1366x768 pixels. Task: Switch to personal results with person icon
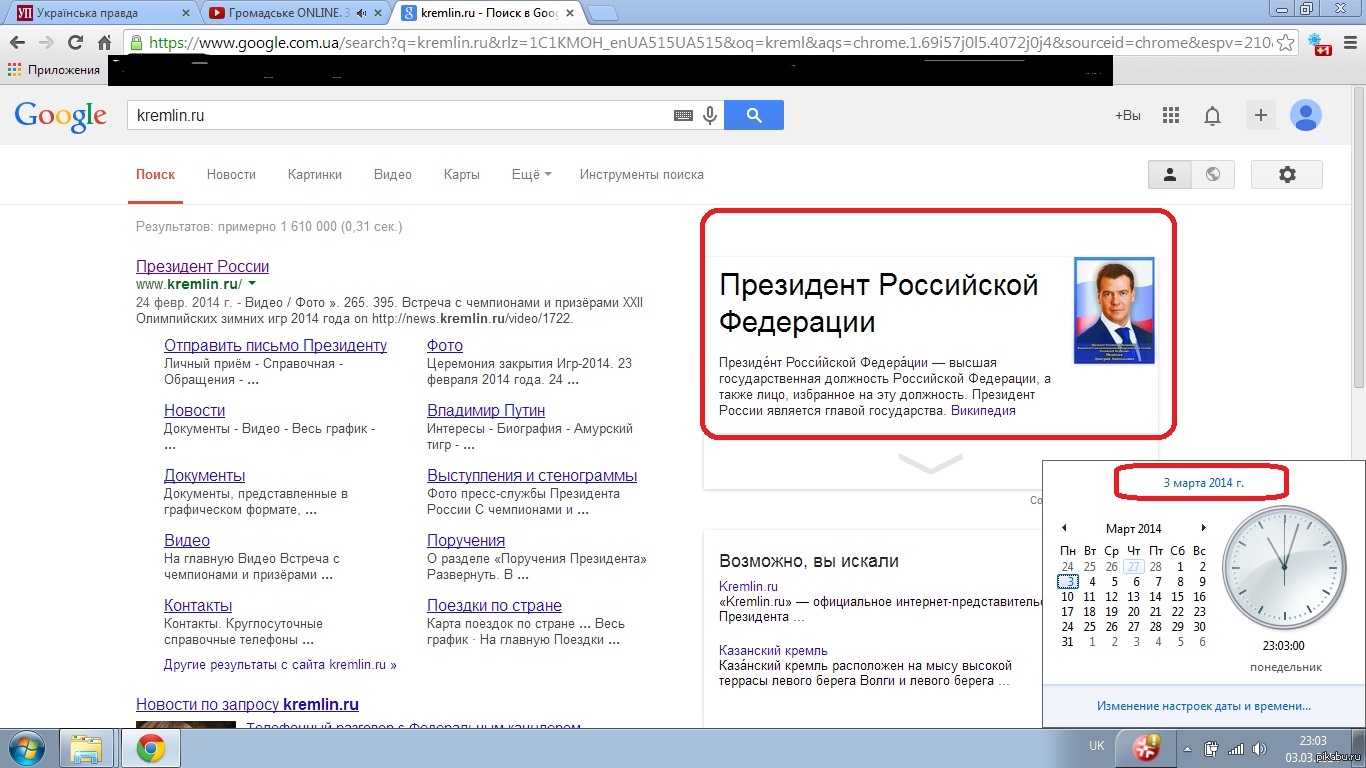tap(1170, 174)
